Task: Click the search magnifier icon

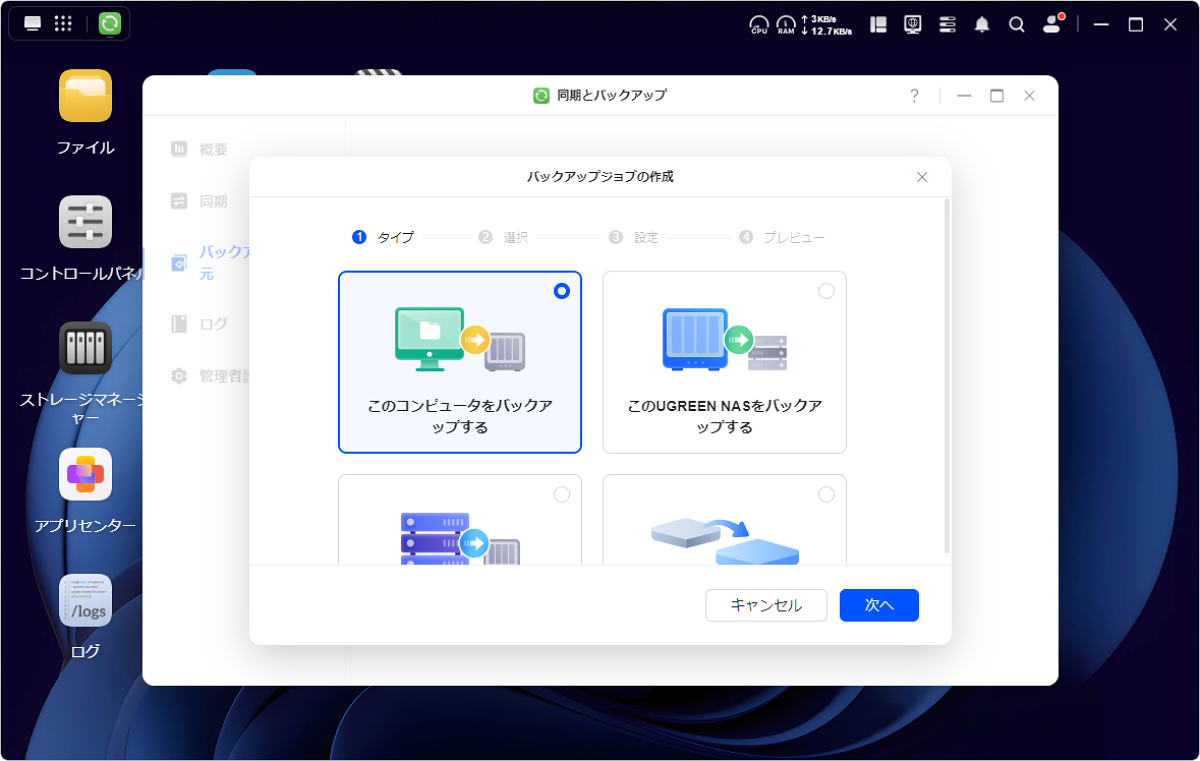Action: 1016,25
